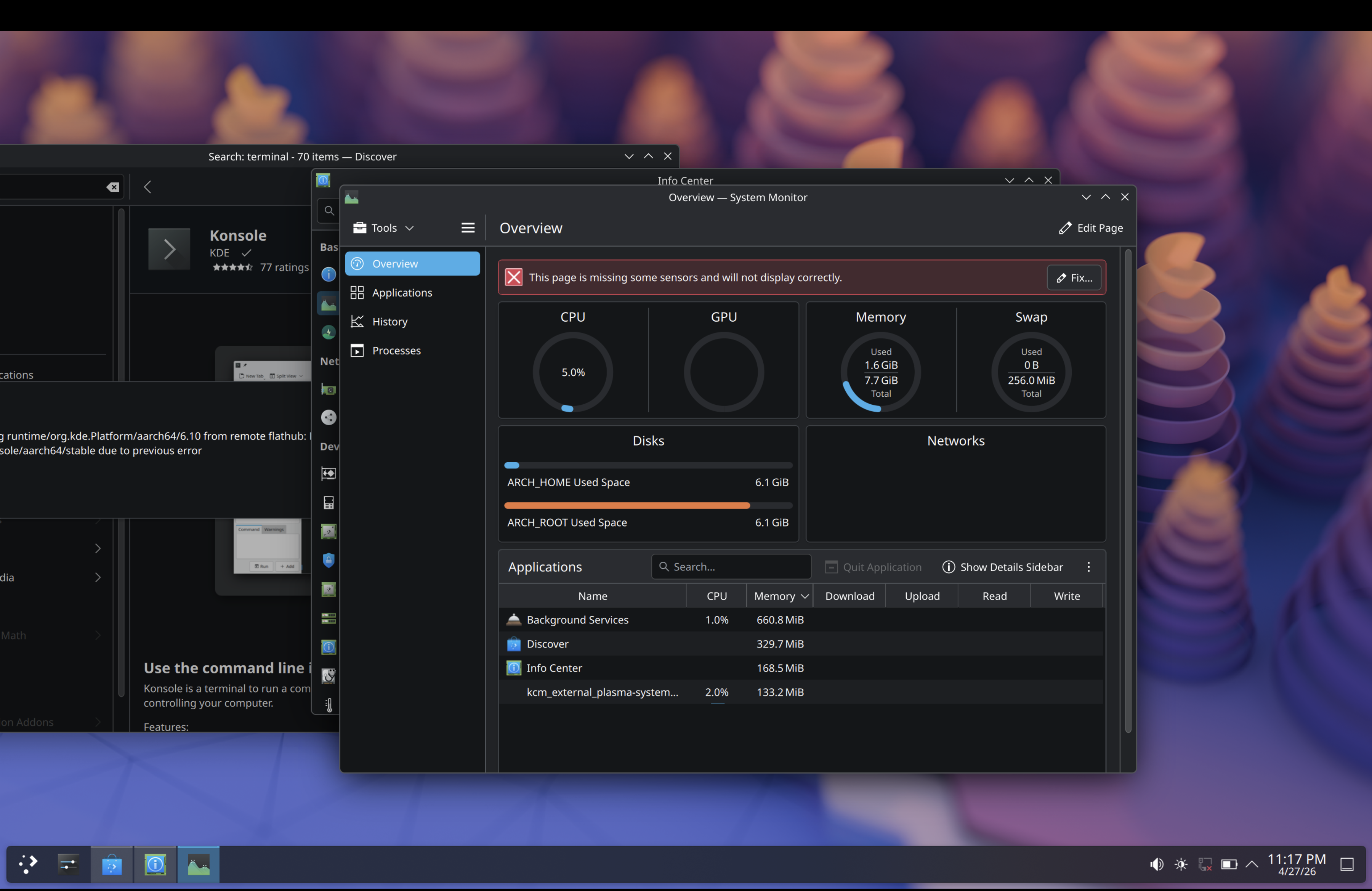Switch to the Applications page
The image size is (1372, 891).
[x=412, y=292]
